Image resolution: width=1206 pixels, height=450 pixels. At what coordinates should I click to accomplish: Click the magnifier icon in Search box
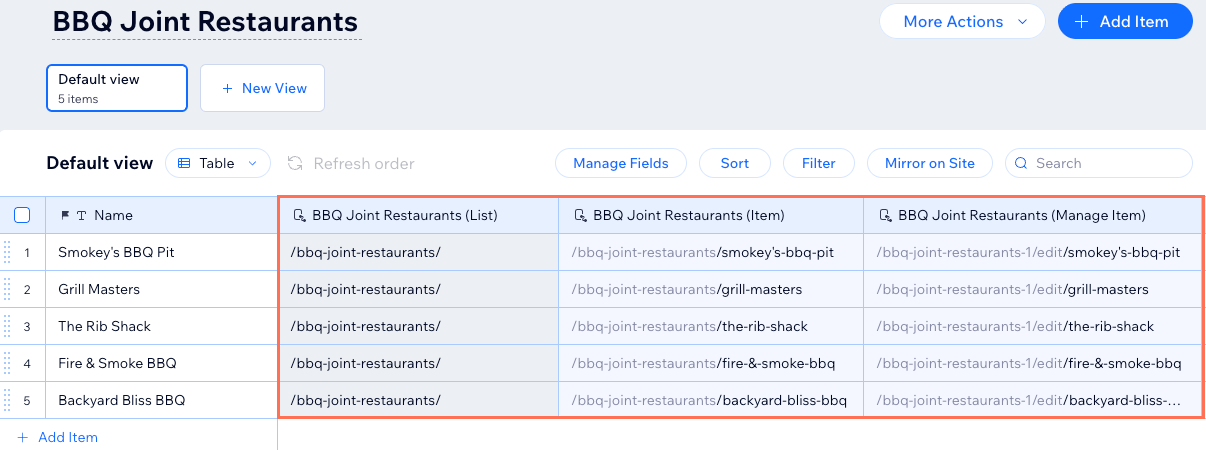[x=1022, y=163]
